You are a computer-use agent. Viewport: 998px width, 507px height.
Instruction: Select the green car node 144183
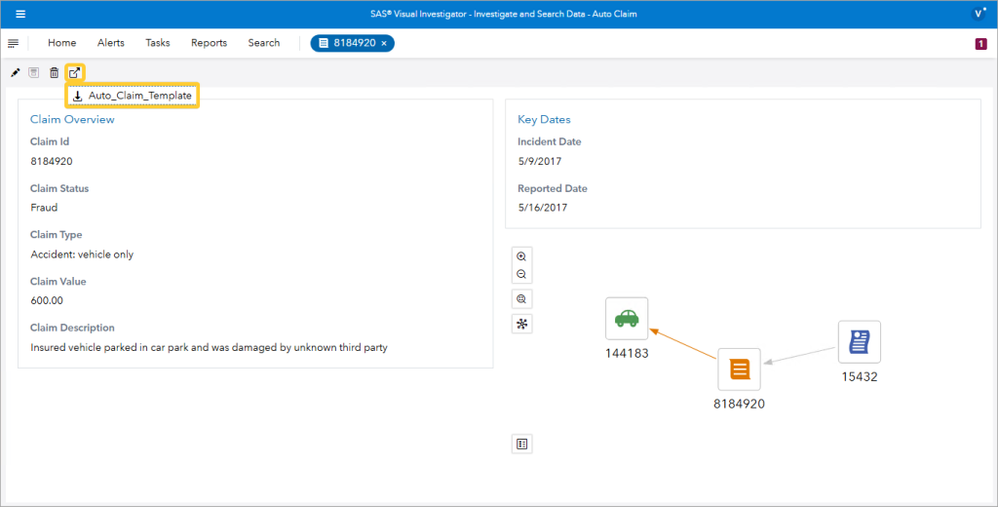point(627,319)
